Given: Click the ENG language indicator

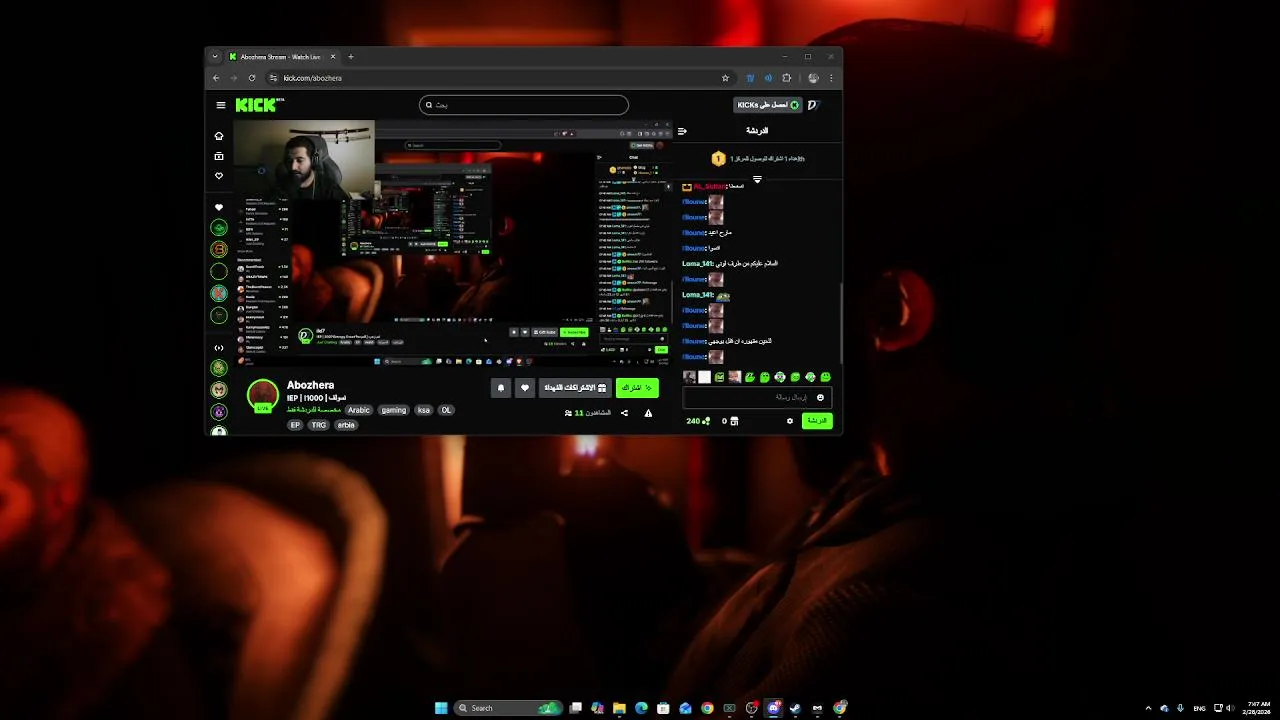Looking at the screenshot, I should pos(1199,708).
